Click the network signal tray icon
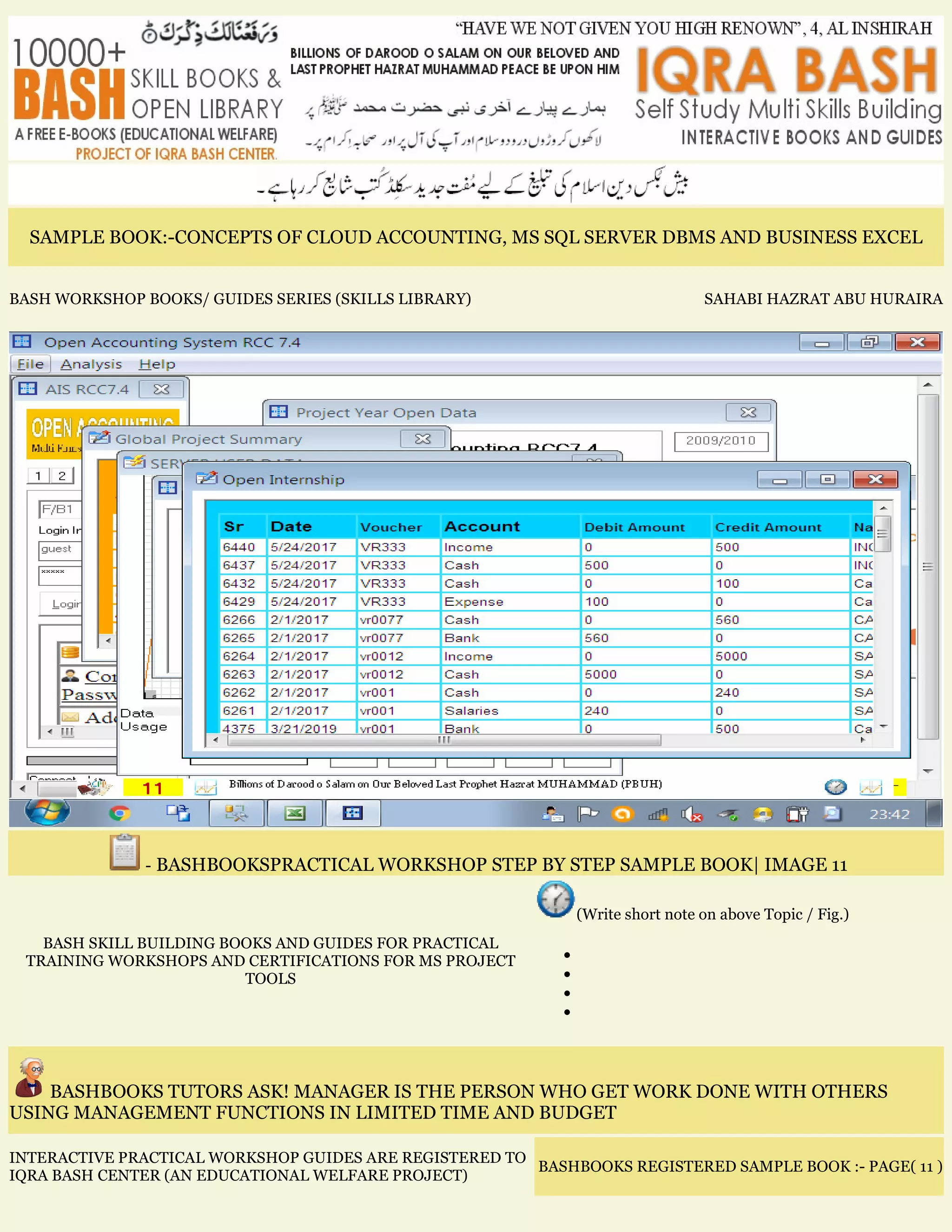Viewport: 952px width, 1232px height. 658,815
